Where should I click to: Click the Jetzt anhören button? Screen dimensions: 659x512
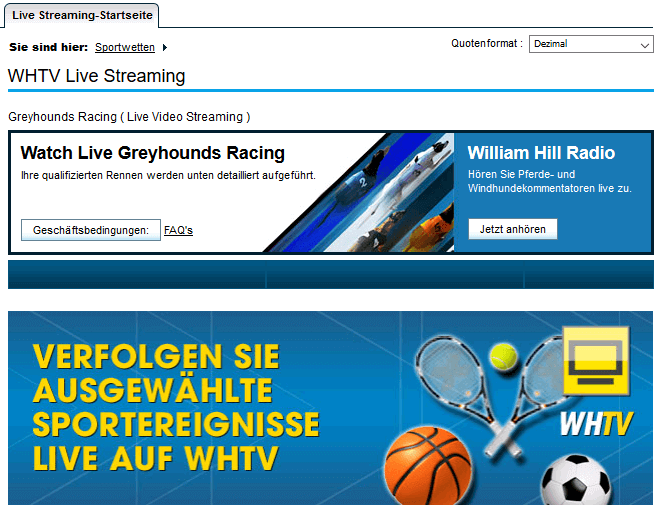513,229
